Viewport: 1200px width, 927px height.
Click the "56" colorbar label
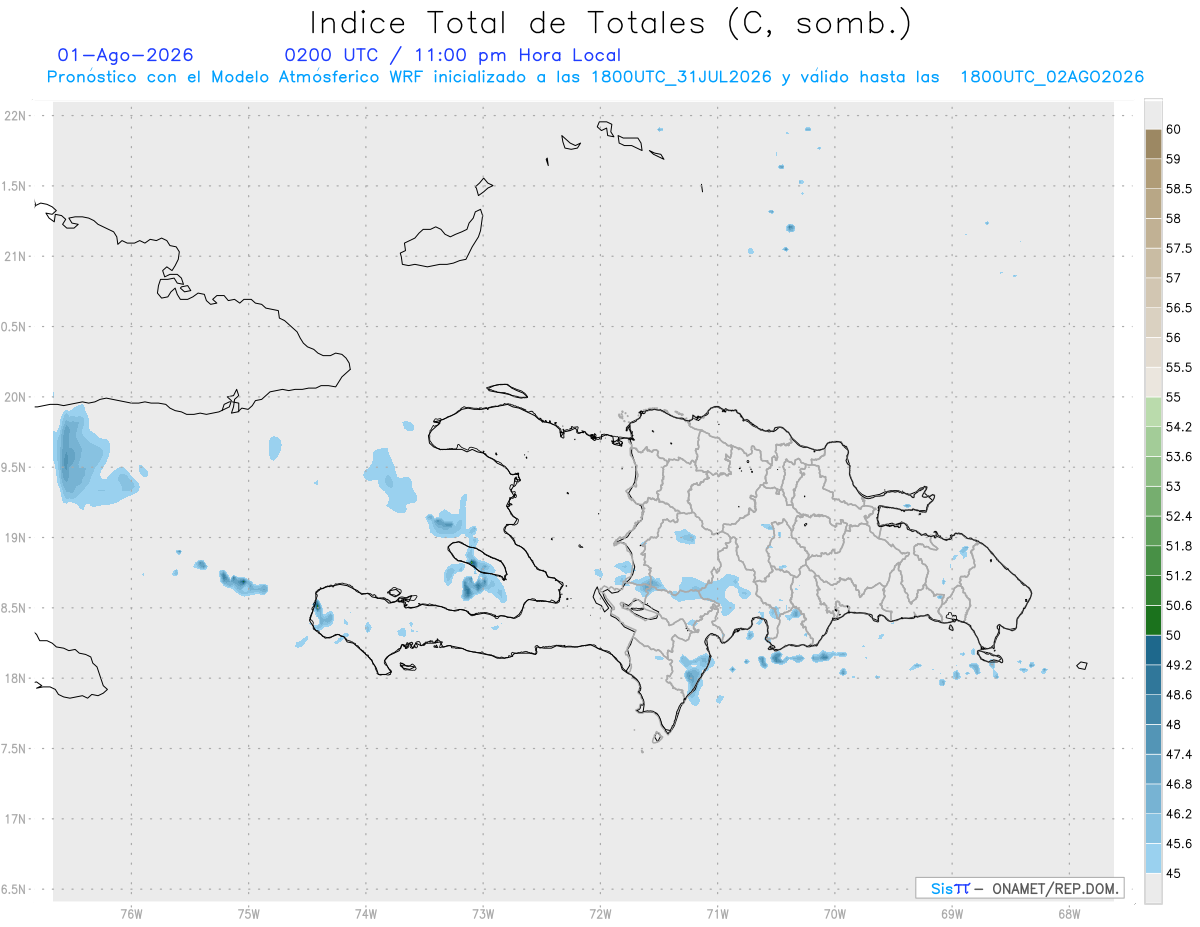point(1173,338)
